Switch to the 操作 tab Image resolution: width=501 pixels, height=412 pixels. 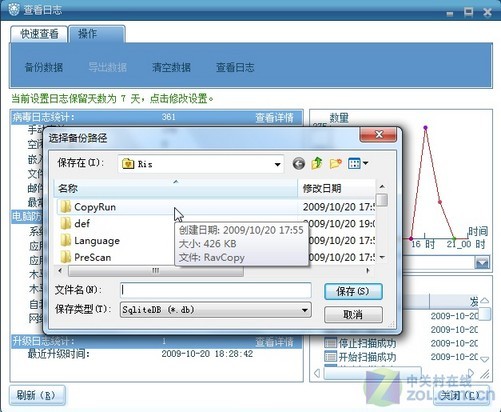point(97,34)
